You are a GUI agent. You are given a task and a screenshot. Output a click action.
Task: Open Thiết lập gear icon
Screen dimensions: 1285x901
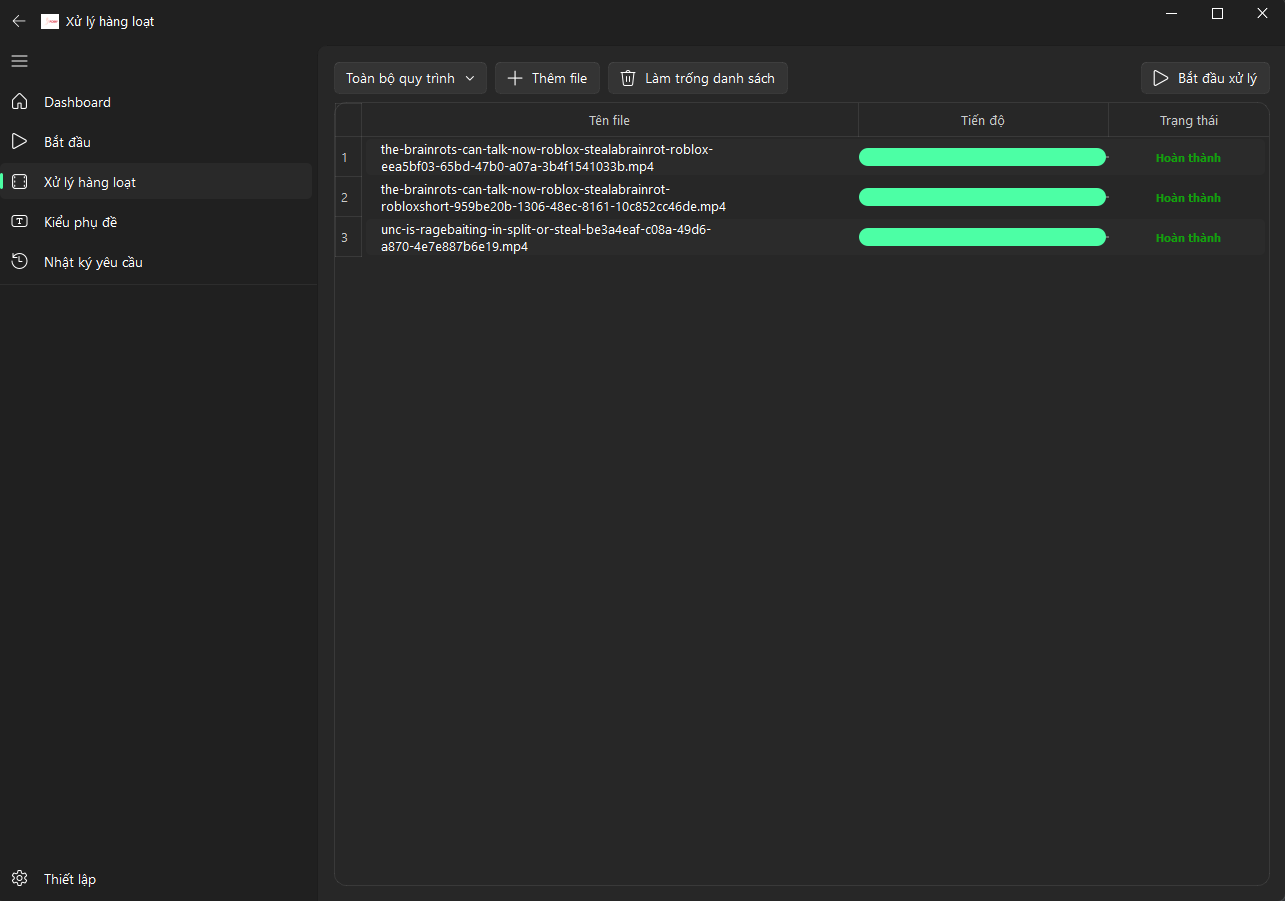tap(19, 879)
